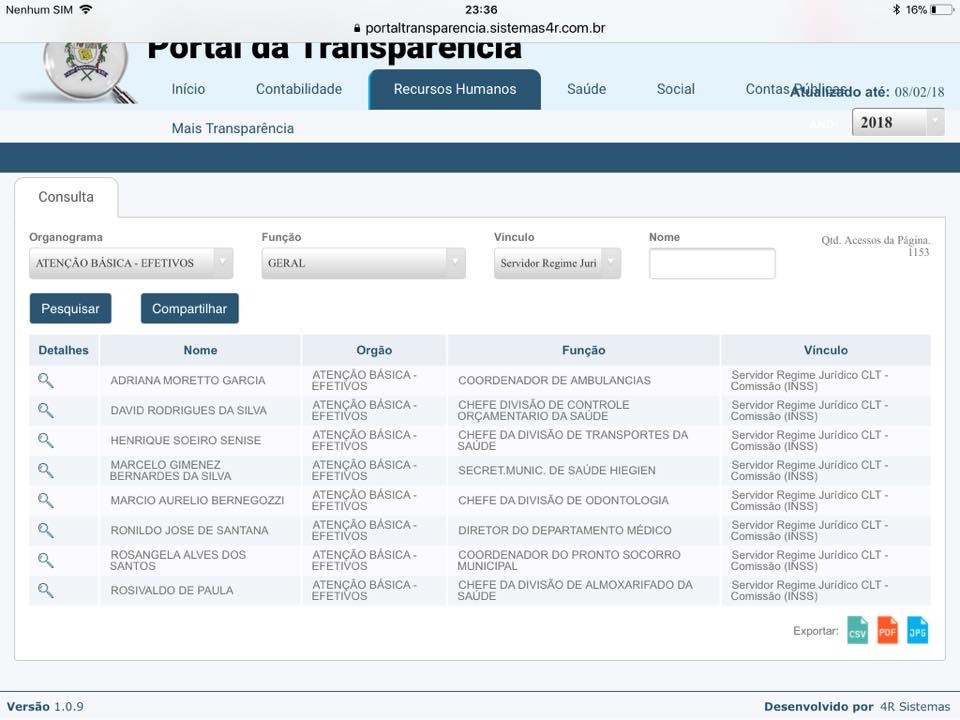The image size is (960, 720).
Task: Click the Nome column header
Action: [200, 350]
